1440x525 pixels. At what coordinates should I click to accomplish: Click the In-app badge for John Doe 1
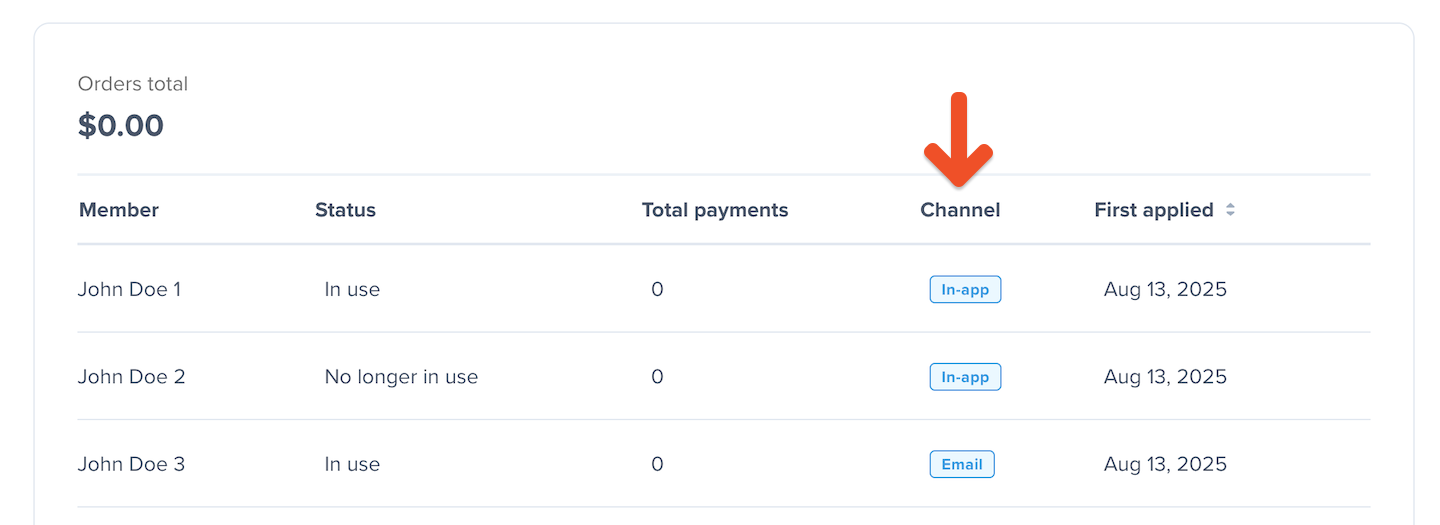click(x=965, y=290)
